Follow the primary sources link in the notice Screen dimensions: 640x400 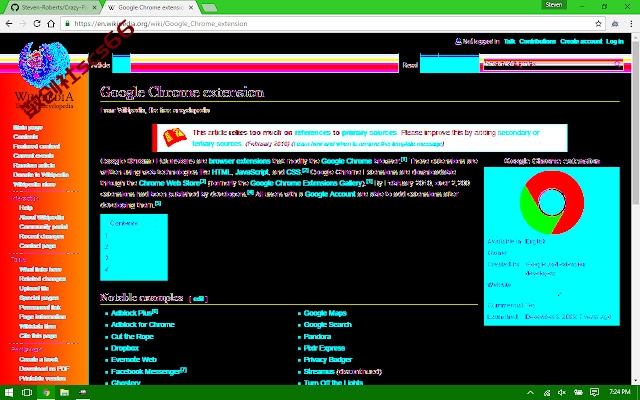click(369, 133)
